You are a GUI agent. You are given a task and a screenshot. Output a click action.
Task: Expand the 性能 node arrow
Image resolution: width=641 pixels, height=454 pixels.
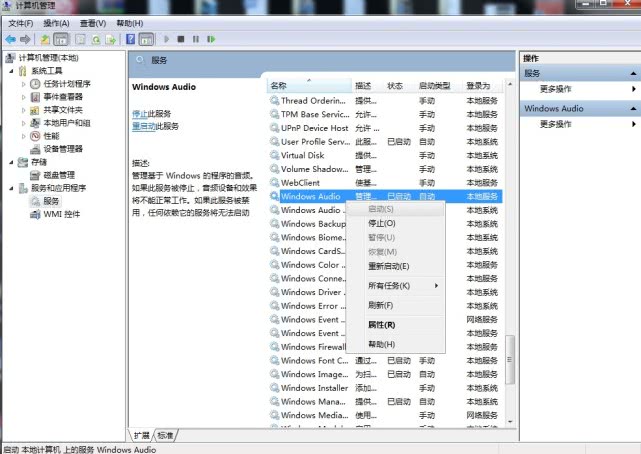point(23,136)
